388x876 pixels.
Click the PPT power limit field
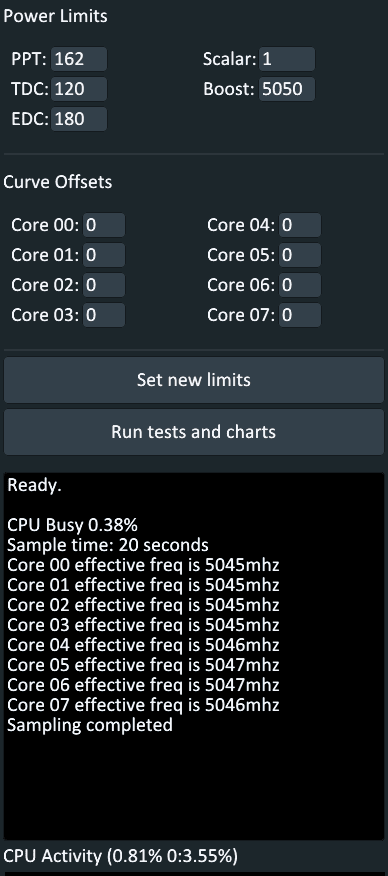coord(79,59)
